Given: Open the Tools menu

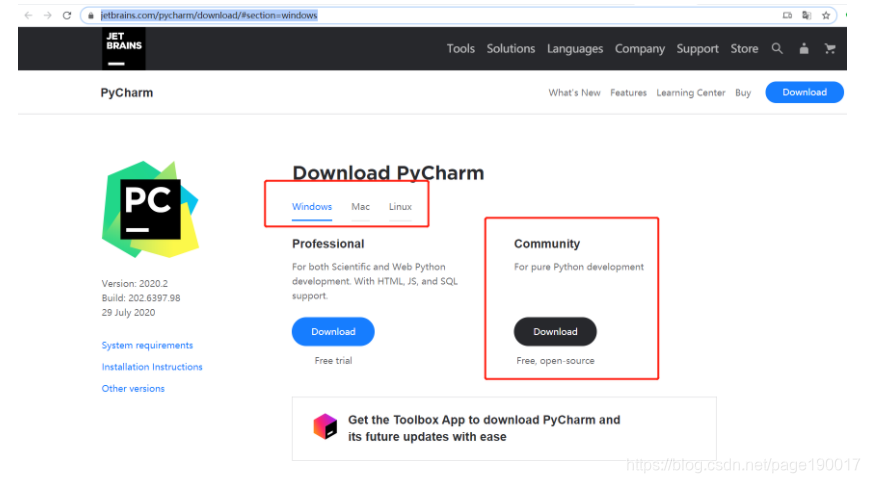Looking at the screenshot, I should [x=461, y=49].
